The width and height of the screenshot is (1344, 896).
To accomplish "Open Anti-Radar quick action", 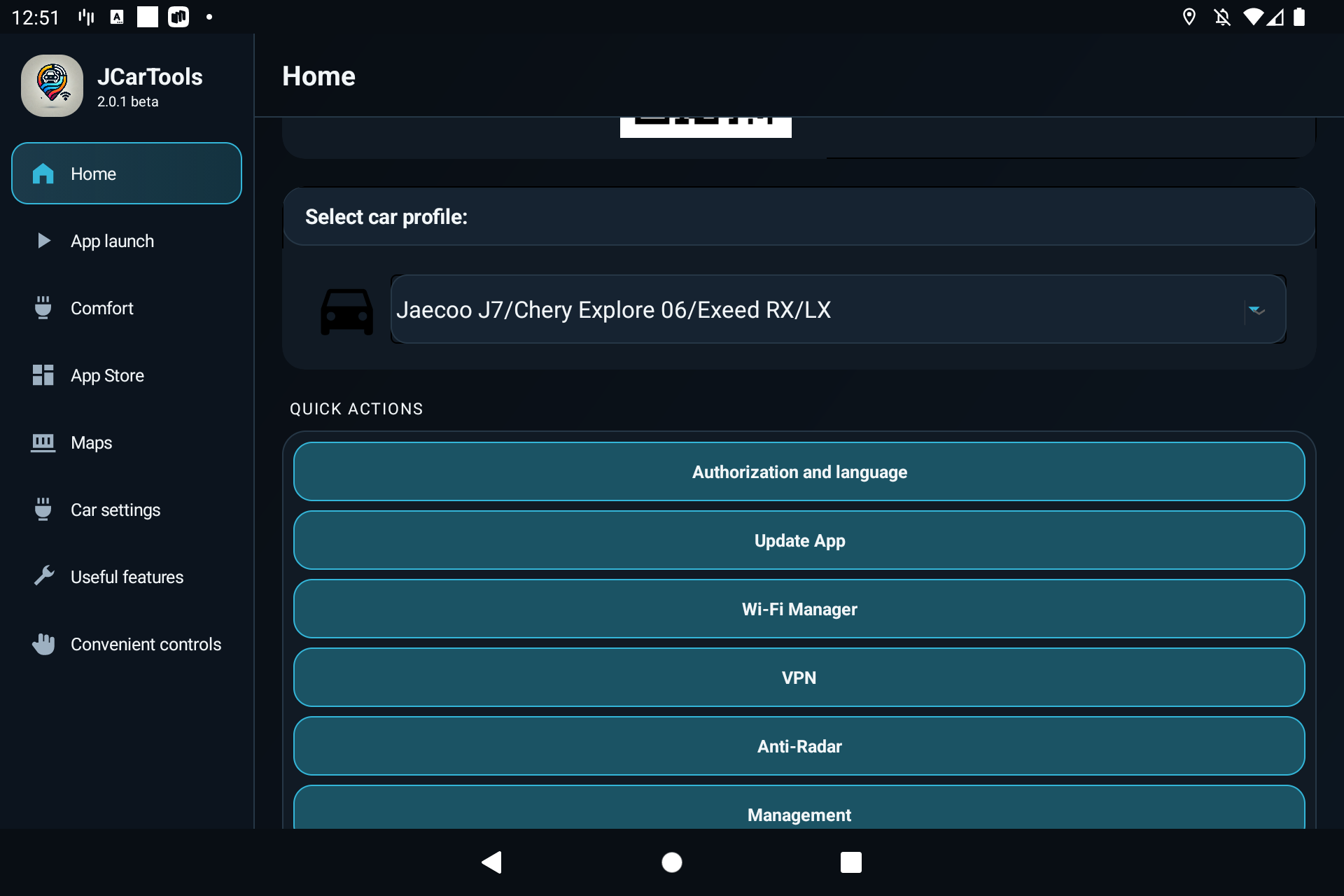I will click(x=799, y=746).
